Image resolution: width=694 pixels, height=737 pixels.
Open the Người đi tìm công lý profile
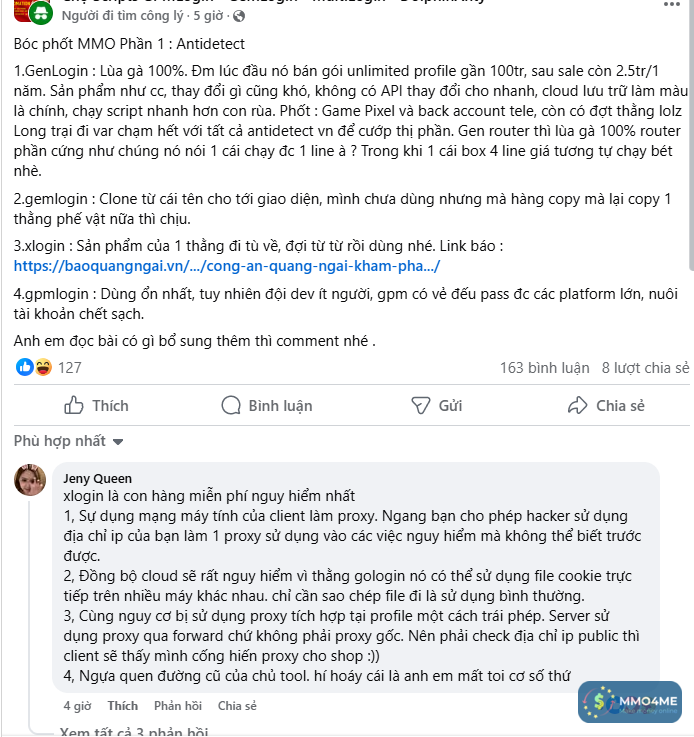[x=119, y=17]
